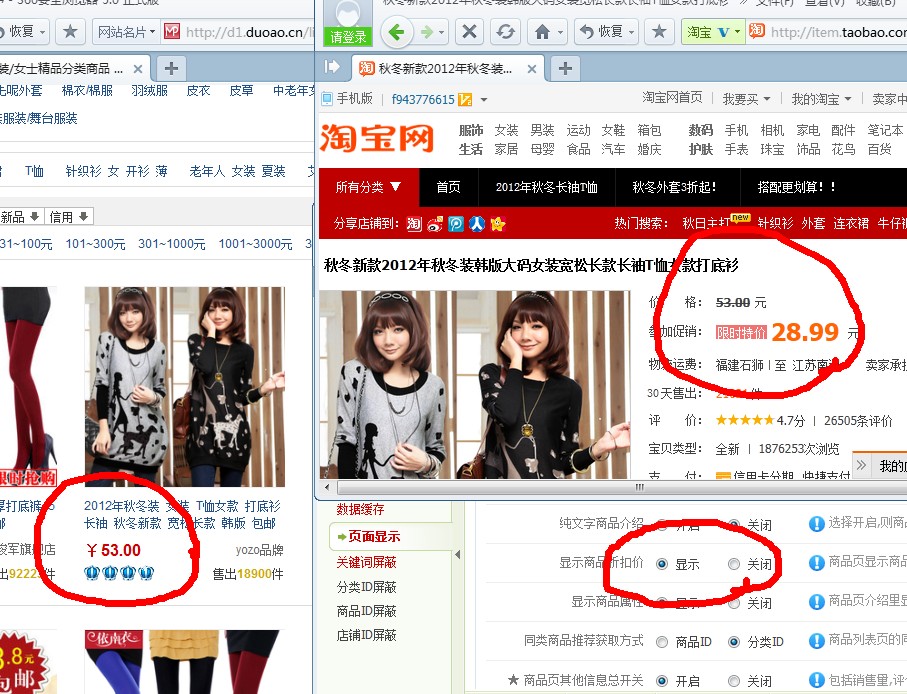This screenshot has height=694, width=907.
Task: Click the info icon beside 包括销售里
Action: point(816,680)
